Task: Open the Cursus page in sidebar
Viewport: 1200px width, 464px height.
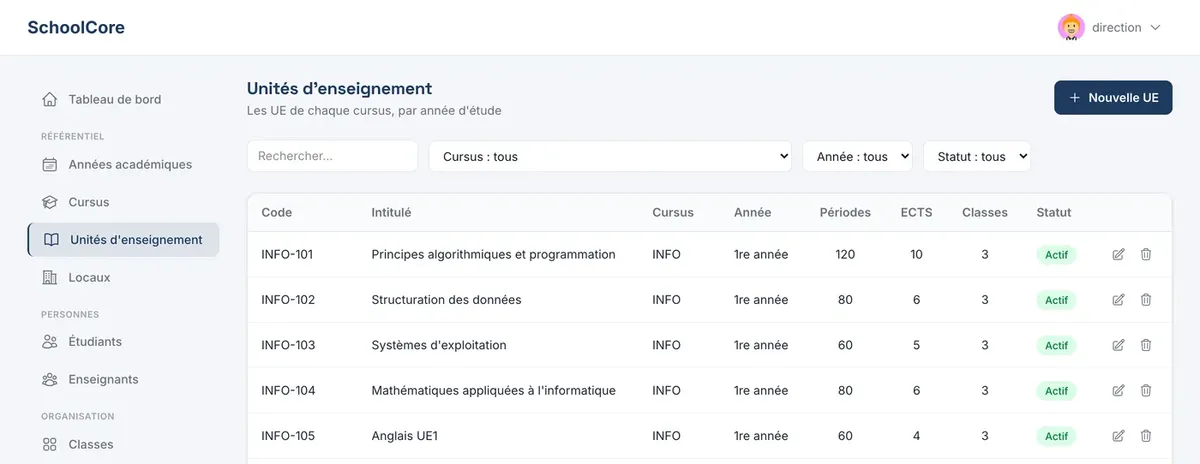Action: click(x=123, y=202)
